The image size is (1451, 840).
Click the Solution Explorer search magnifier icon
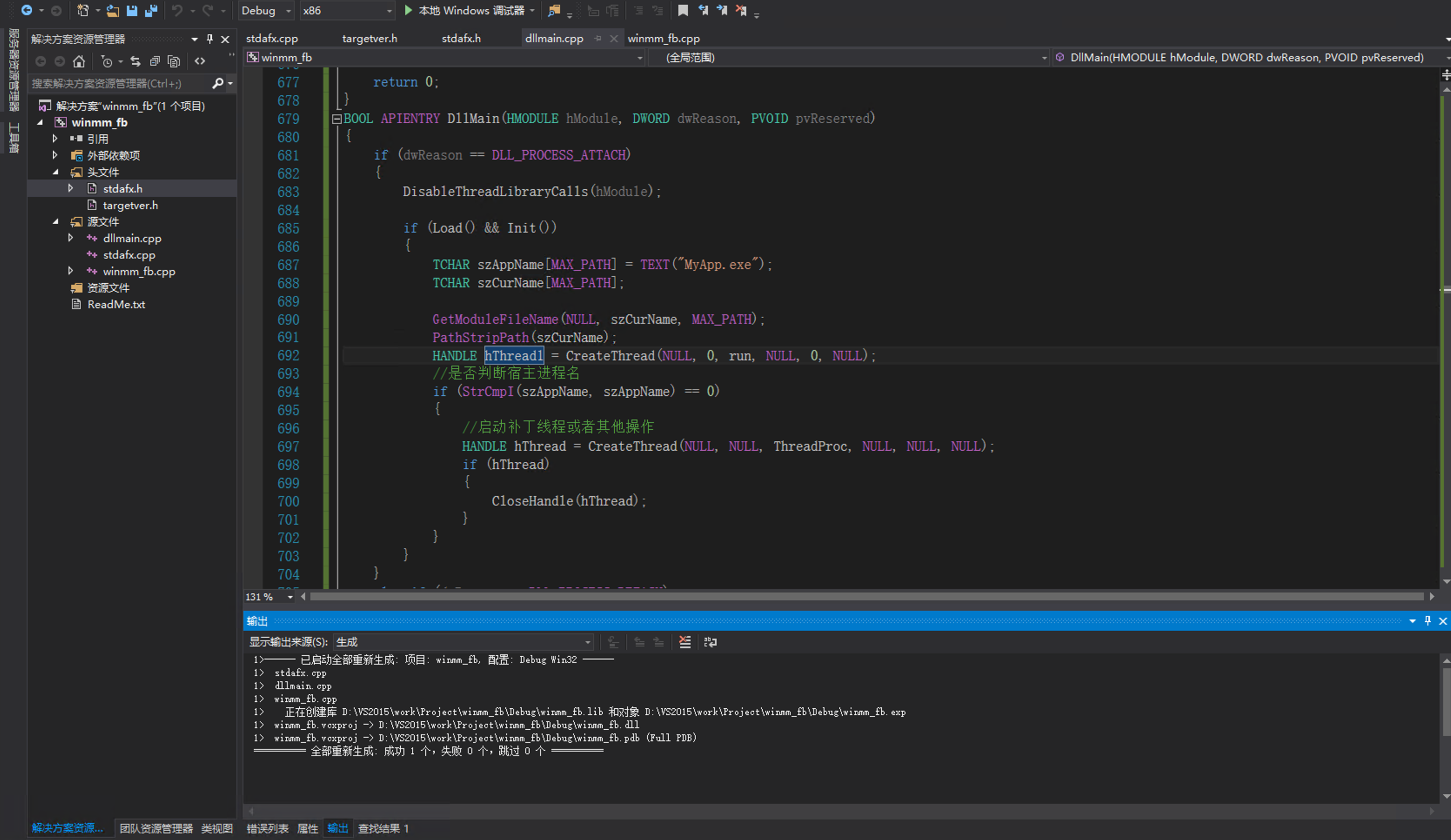point(218,84)
